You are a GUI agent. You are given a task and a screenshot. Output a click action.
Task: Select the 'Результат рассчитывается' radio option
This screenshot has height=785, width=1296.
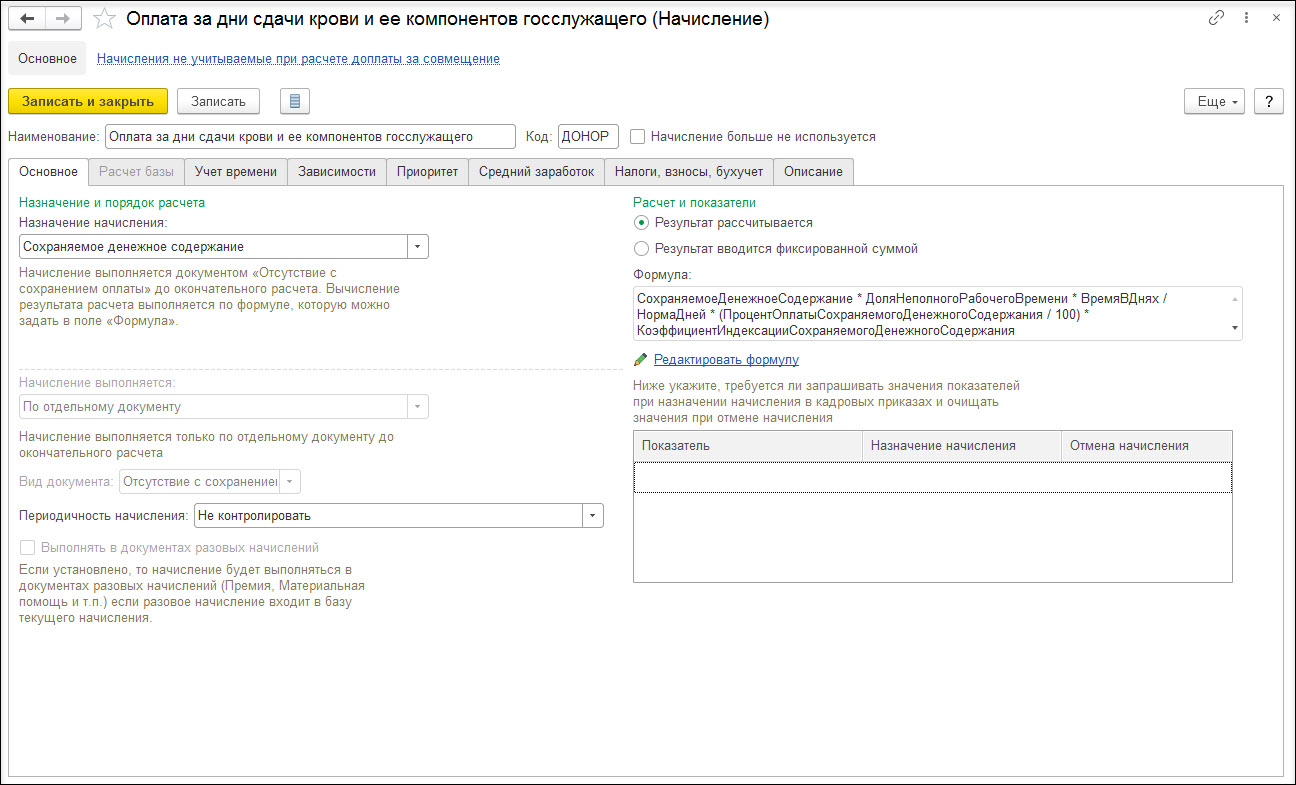(641, 222)
